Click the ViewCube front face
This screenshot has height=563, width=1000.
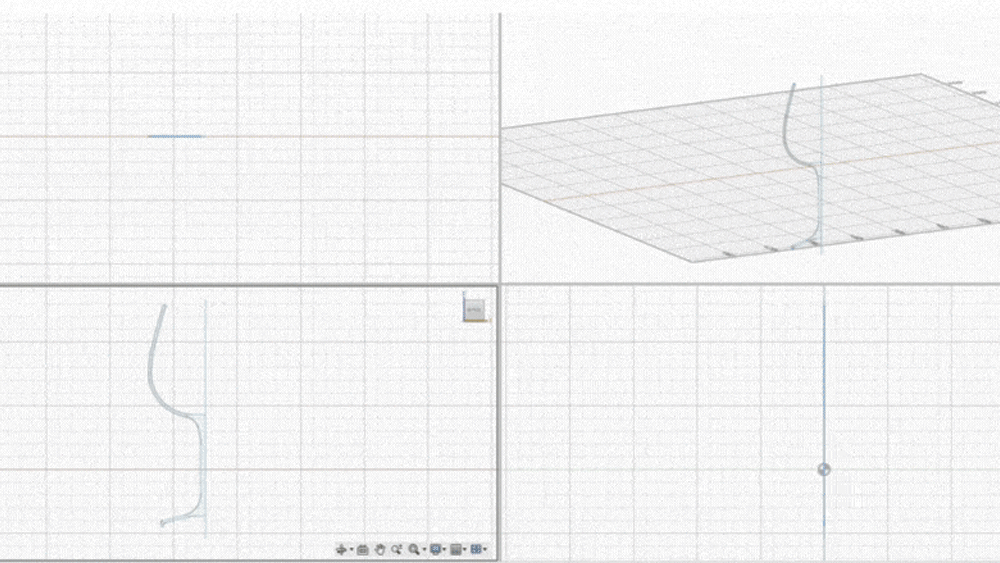[x=475, y=307]
